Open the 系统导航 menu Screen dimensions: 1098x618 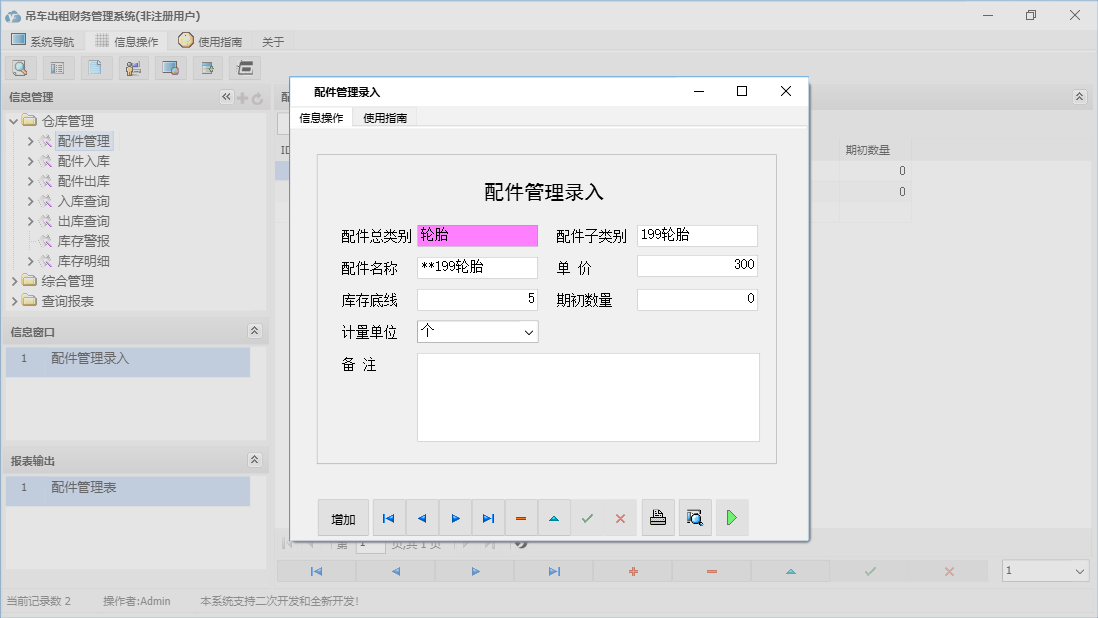(x=44, y=41)
